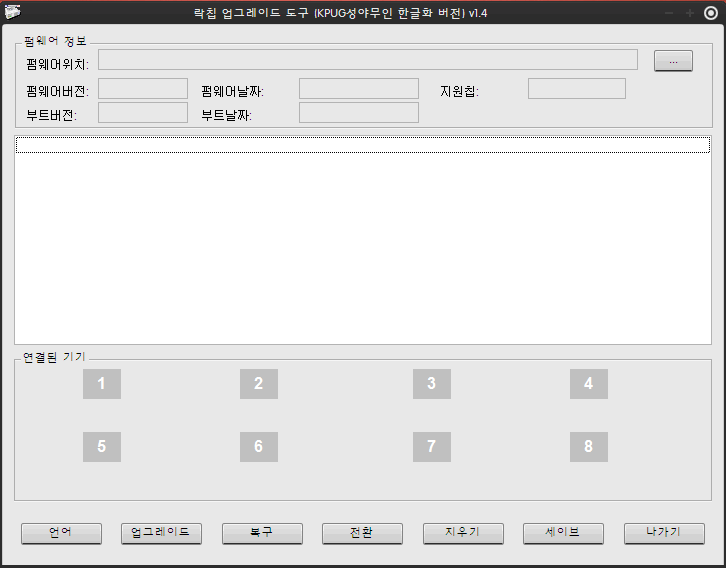Screen dimensions: 726x568
Task: Click connected device slot 2
Action: 259,384
